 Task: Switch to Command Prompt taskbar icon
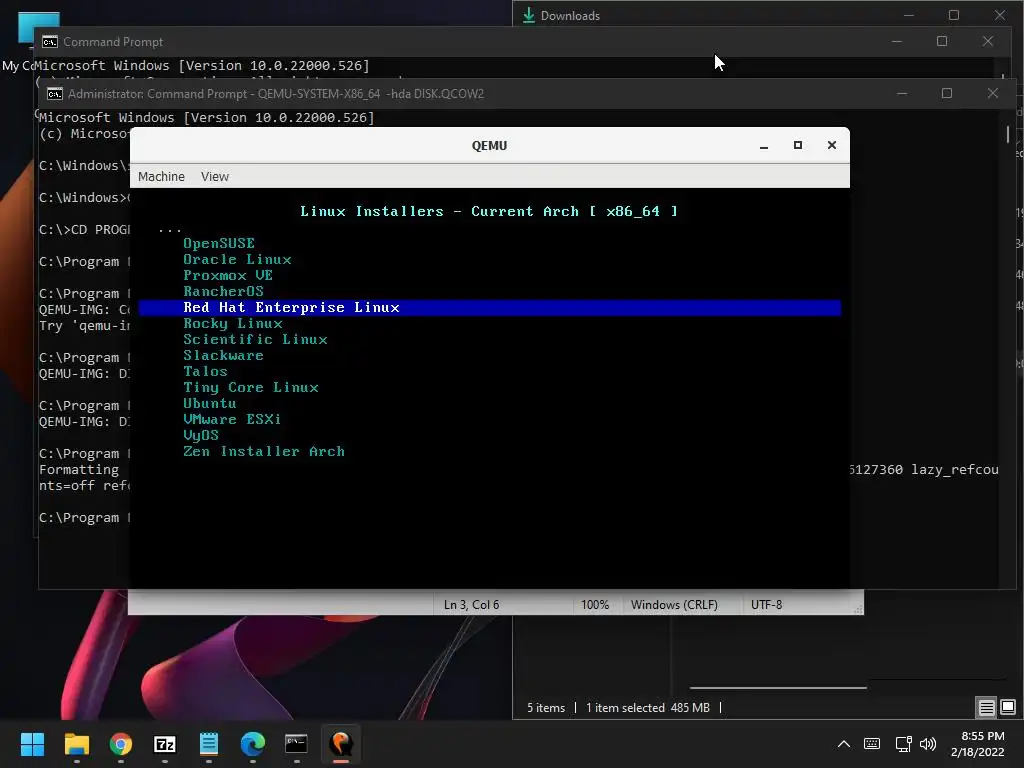[296, 744]
